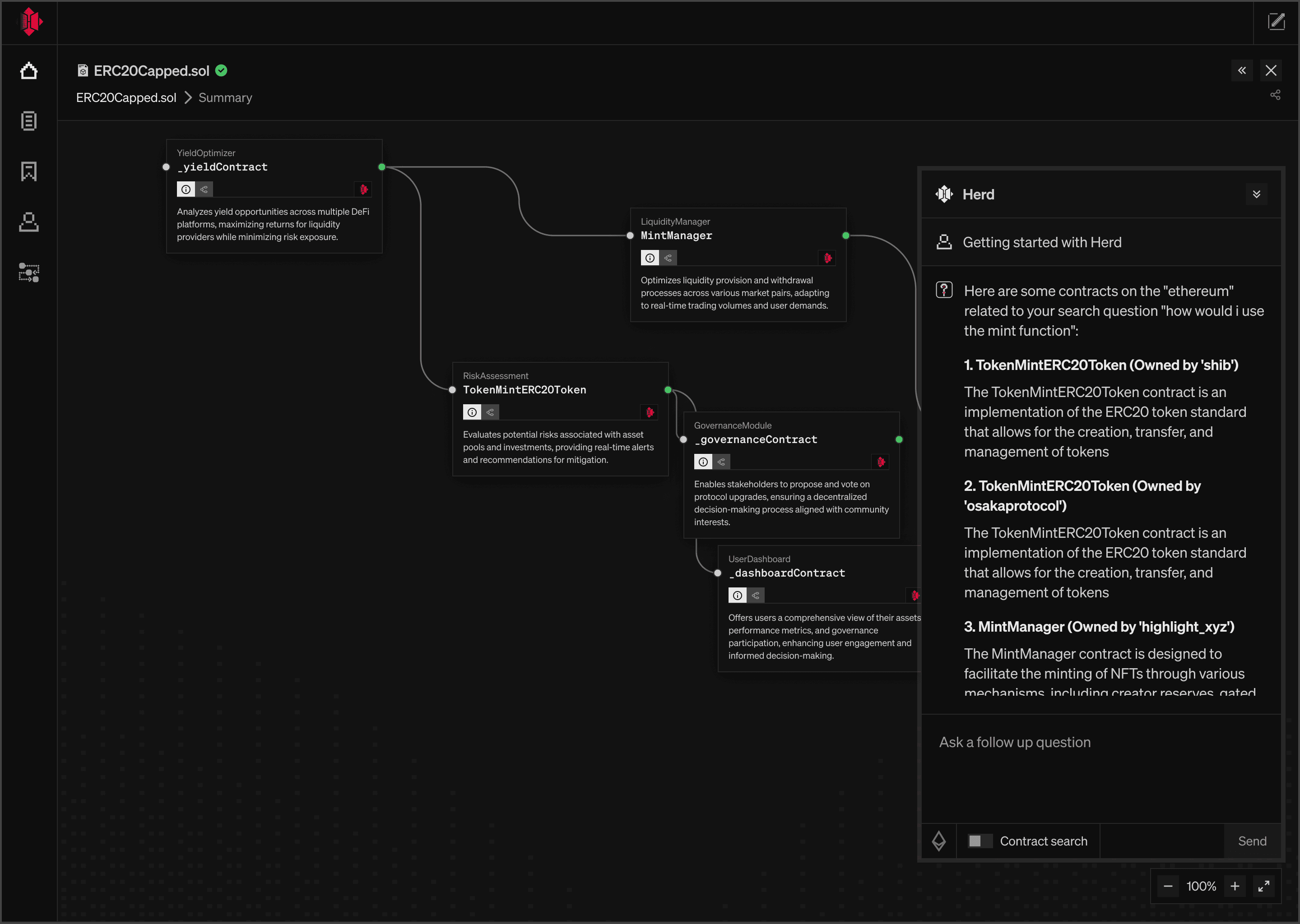
Task: Open the flow diagram sidebar icon
Action: tap(28, 273)
